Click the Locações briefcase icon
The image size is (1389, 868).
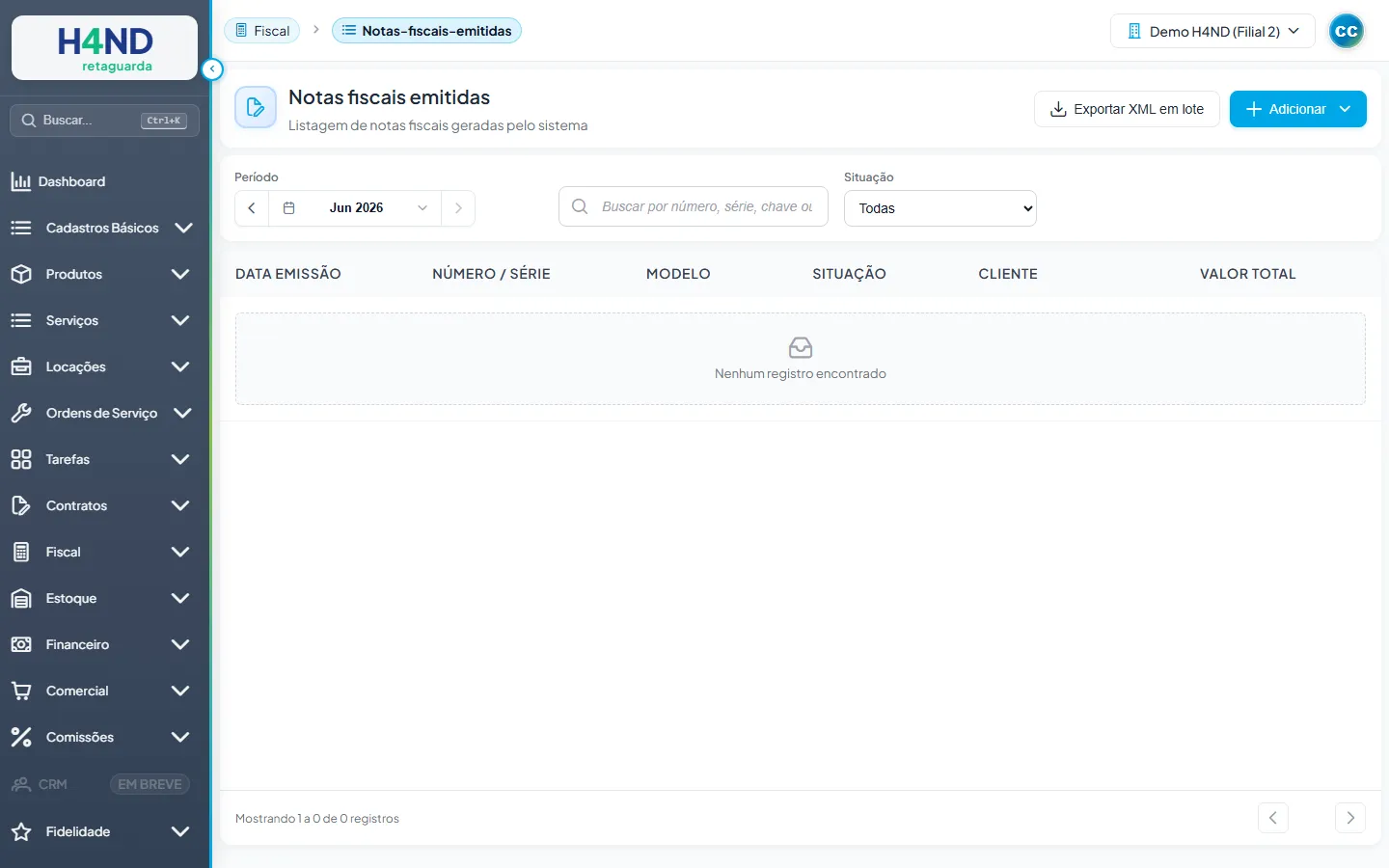(x=21, y=366)
